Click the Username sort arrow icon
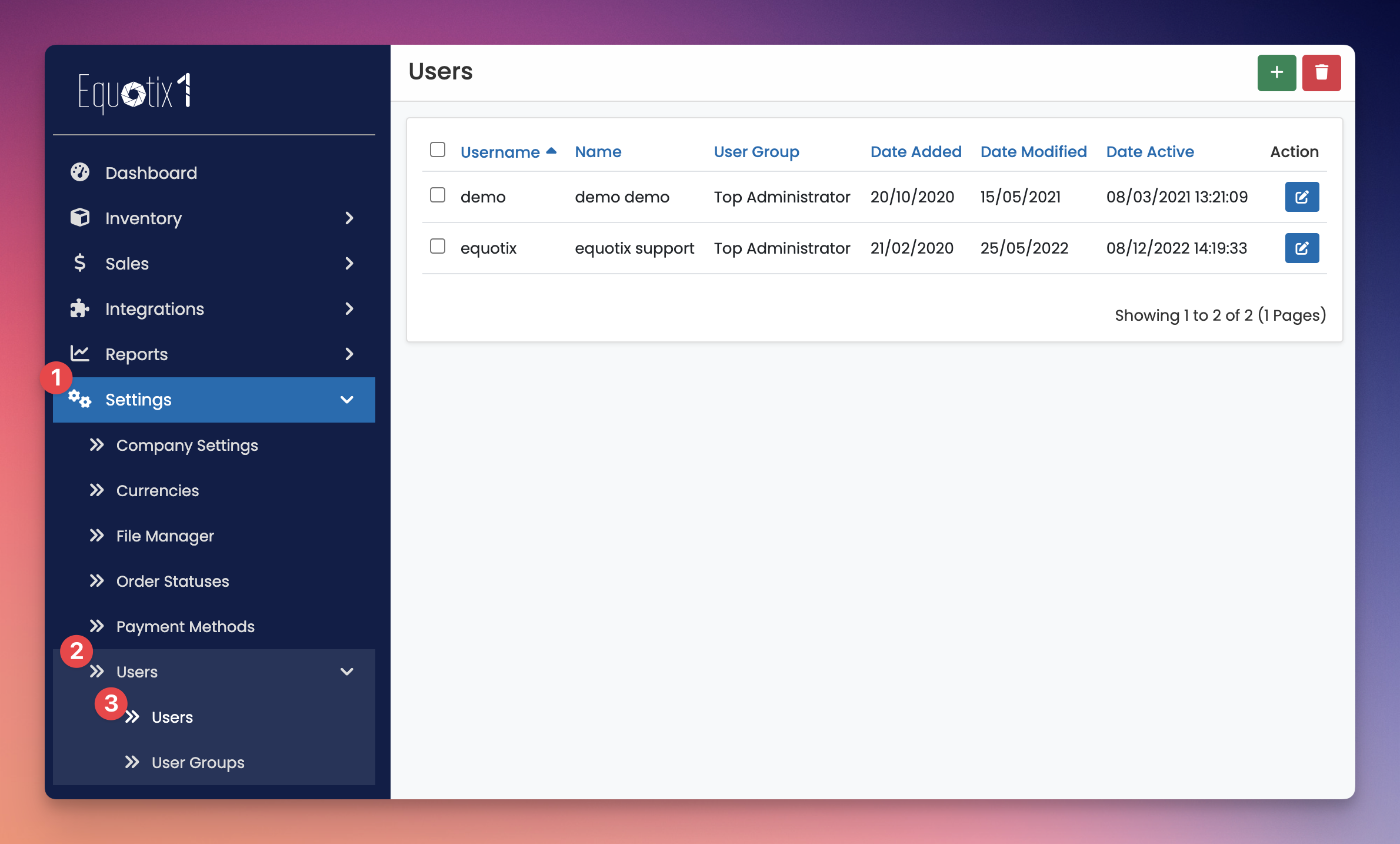The width and height of the screenshot is (1400, 844). 551,151
